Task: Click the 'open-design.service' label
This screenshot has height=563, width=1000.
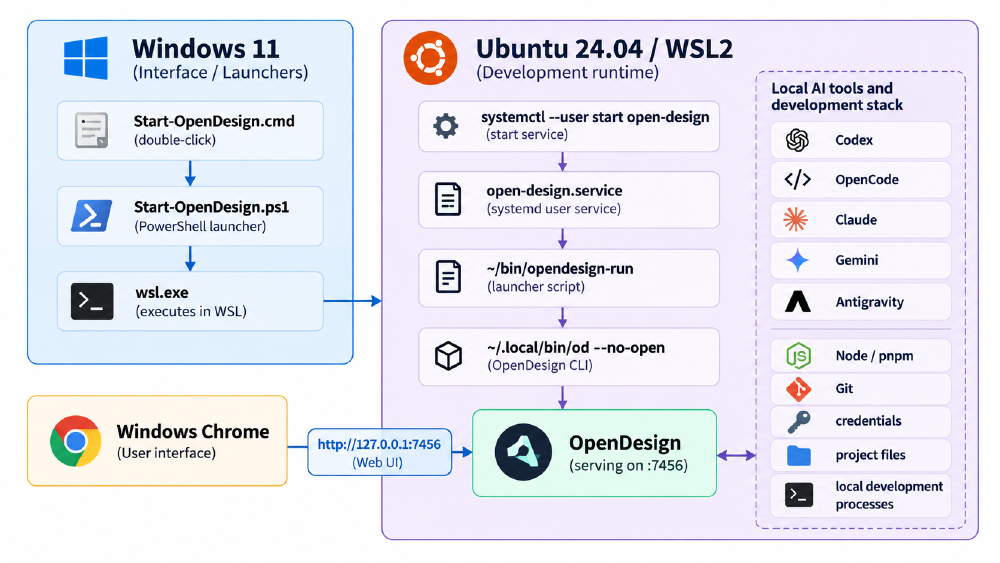Action: coord(554,191)
